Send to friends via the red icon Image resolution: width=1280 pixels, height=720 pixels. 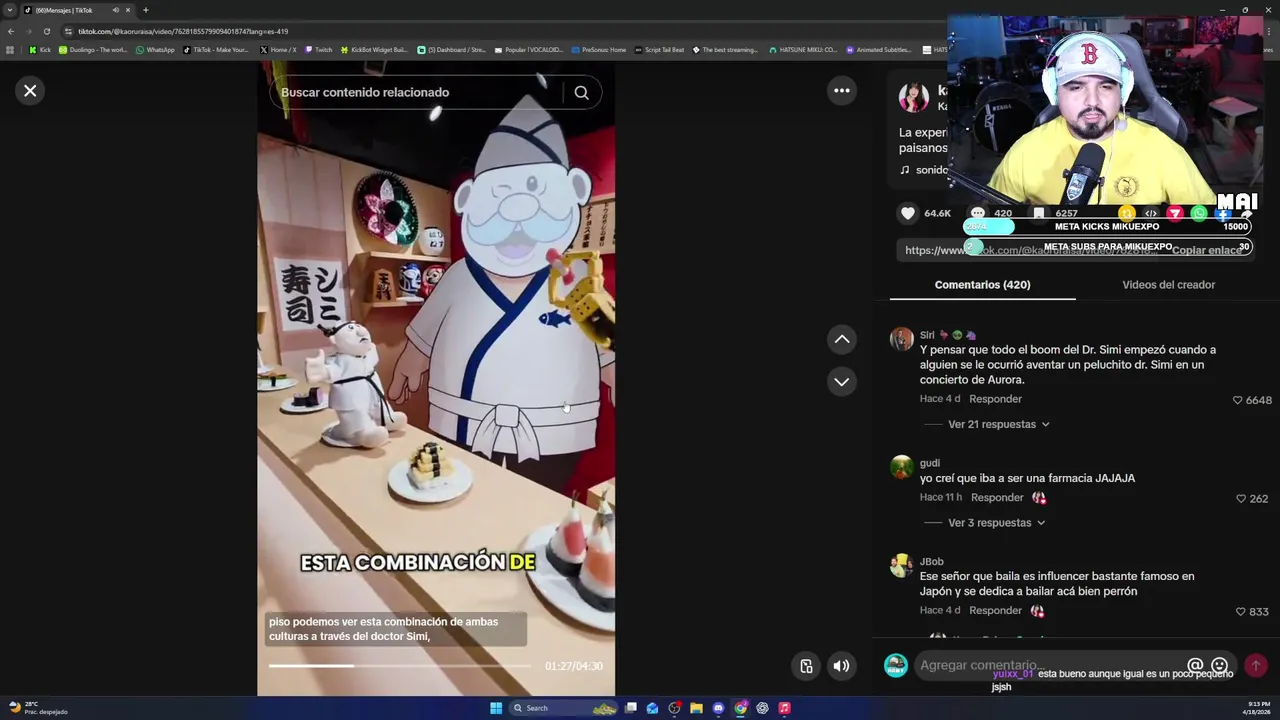[x=1175, y=213]
